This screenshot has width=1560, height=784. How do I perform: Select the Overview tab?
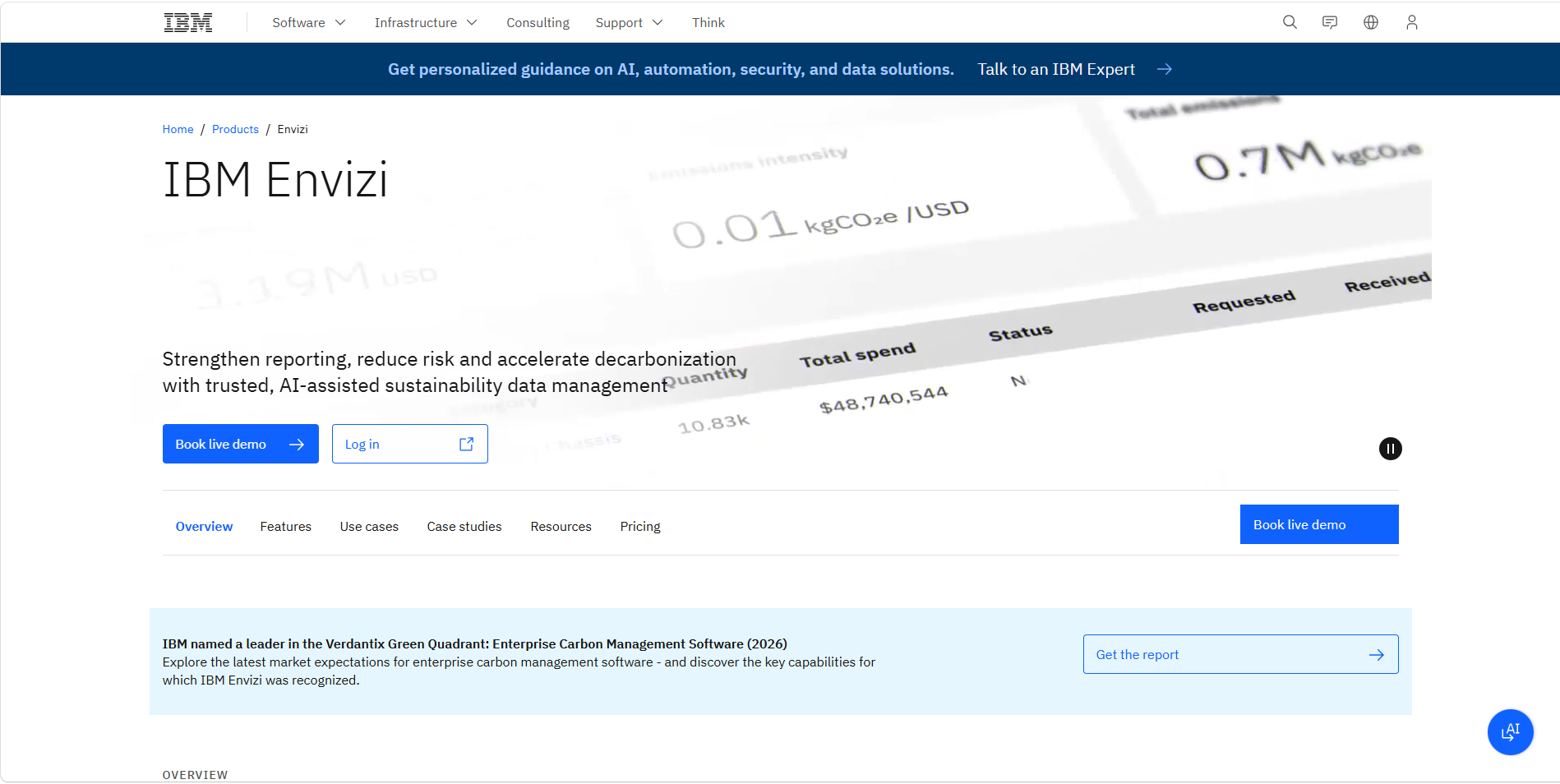(x=204, y=526)
